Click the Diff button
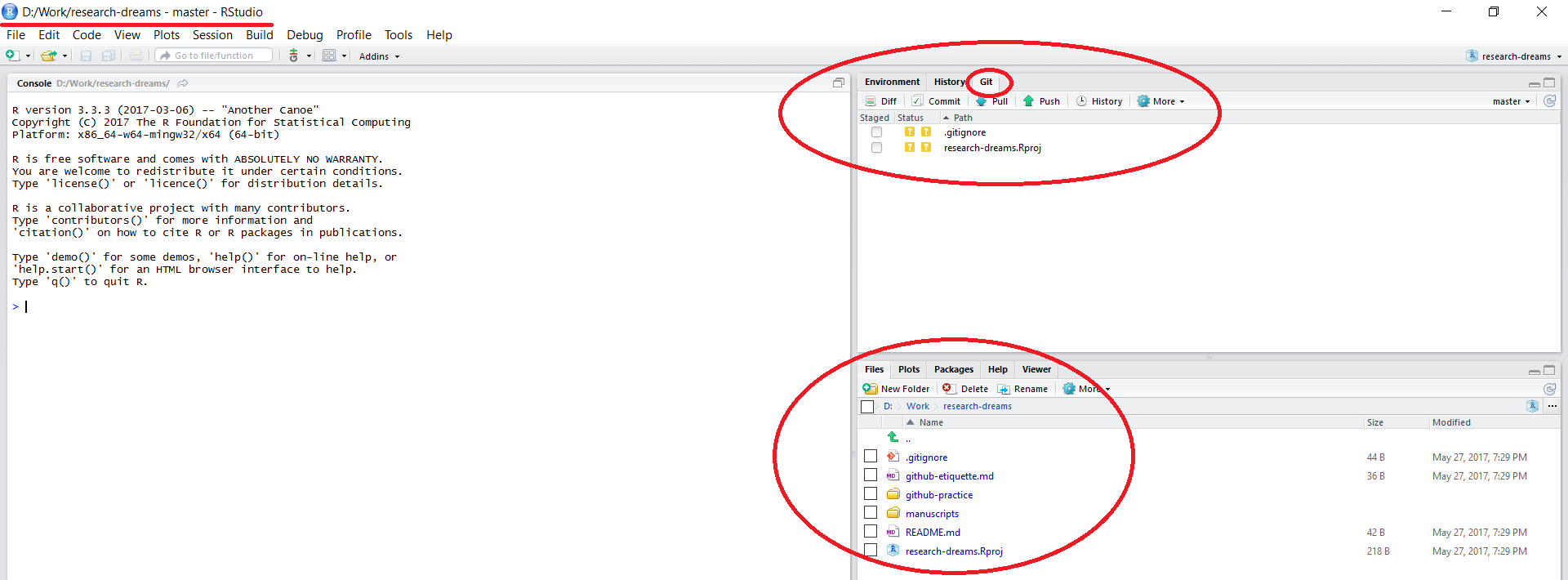The image size is (1568, 580). pos(881,101)
